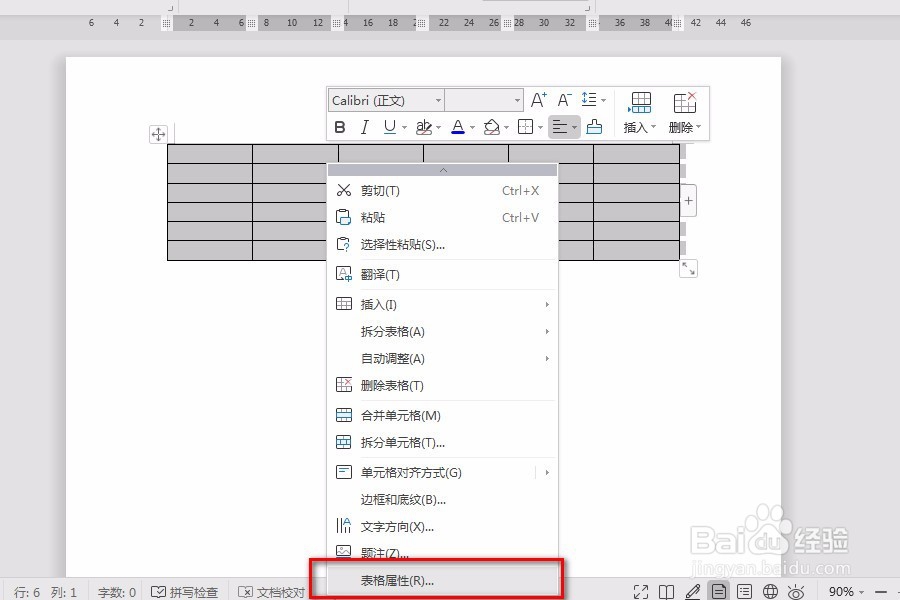Choose 剪切(T) from context menu

[x=443, y=191]
